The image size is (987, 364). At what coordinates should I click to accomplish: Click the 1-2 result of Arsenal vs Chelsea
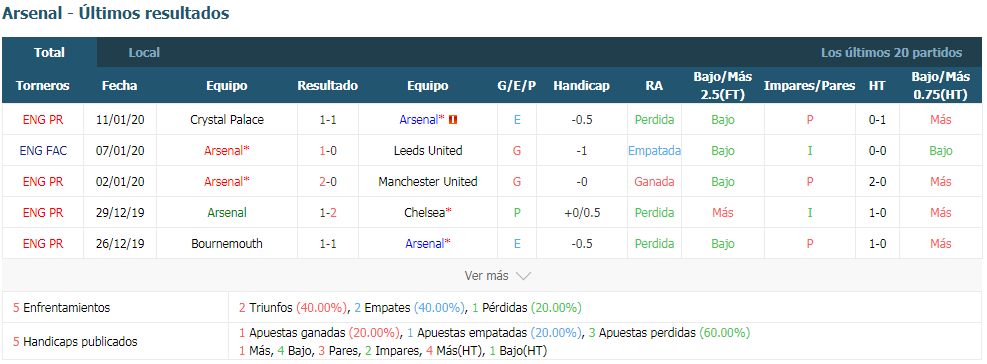tap(328, 213)
